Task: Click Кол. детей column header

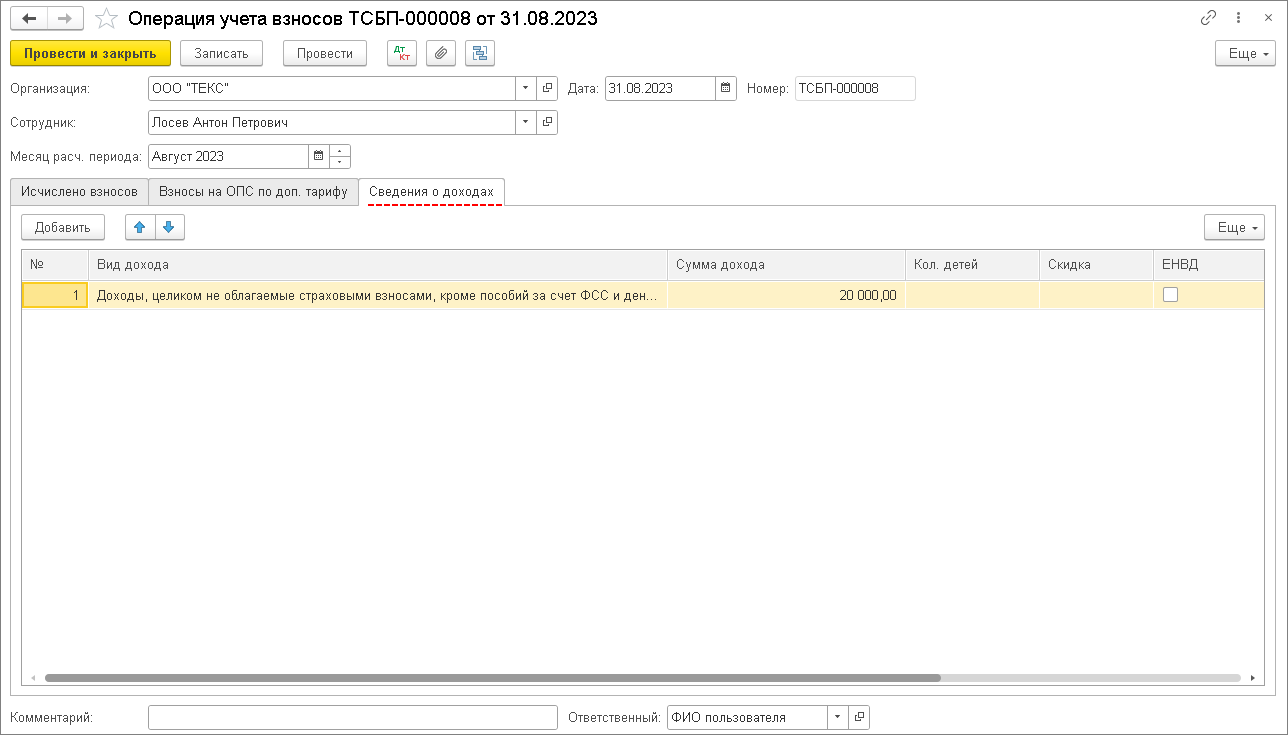Action: tap(973, 265)
